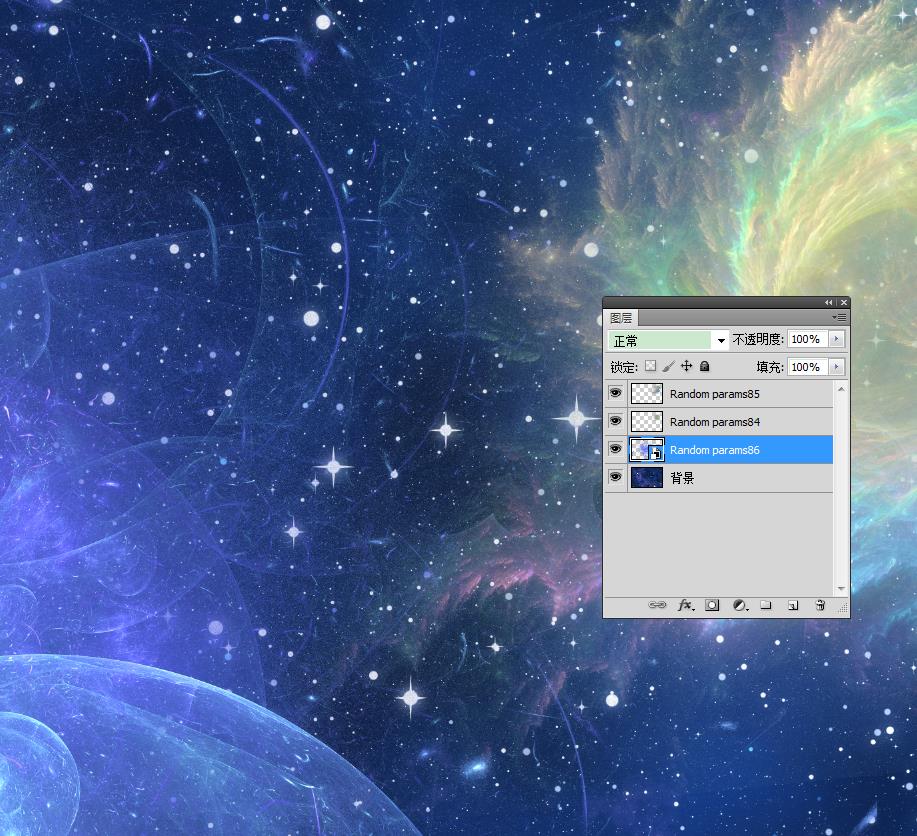This screenshot has height=836, width=917.
Task: Click the 填充 label
Action: click(x=770, y=367)
